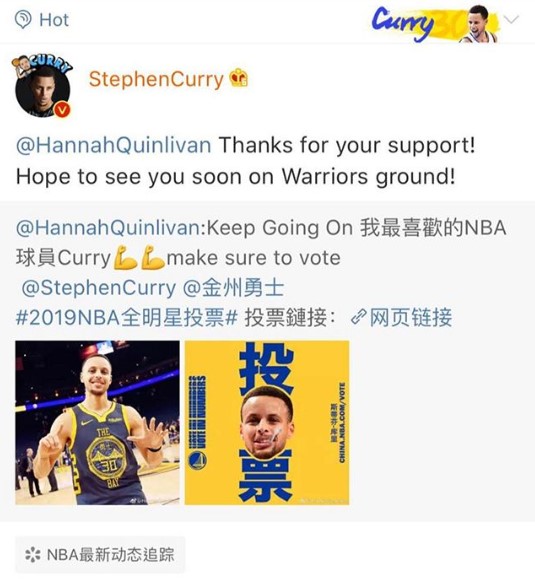The width and height of the screenshot is (535, 579).
Task: Open the Hot label tab
Action: click(54, 20)
